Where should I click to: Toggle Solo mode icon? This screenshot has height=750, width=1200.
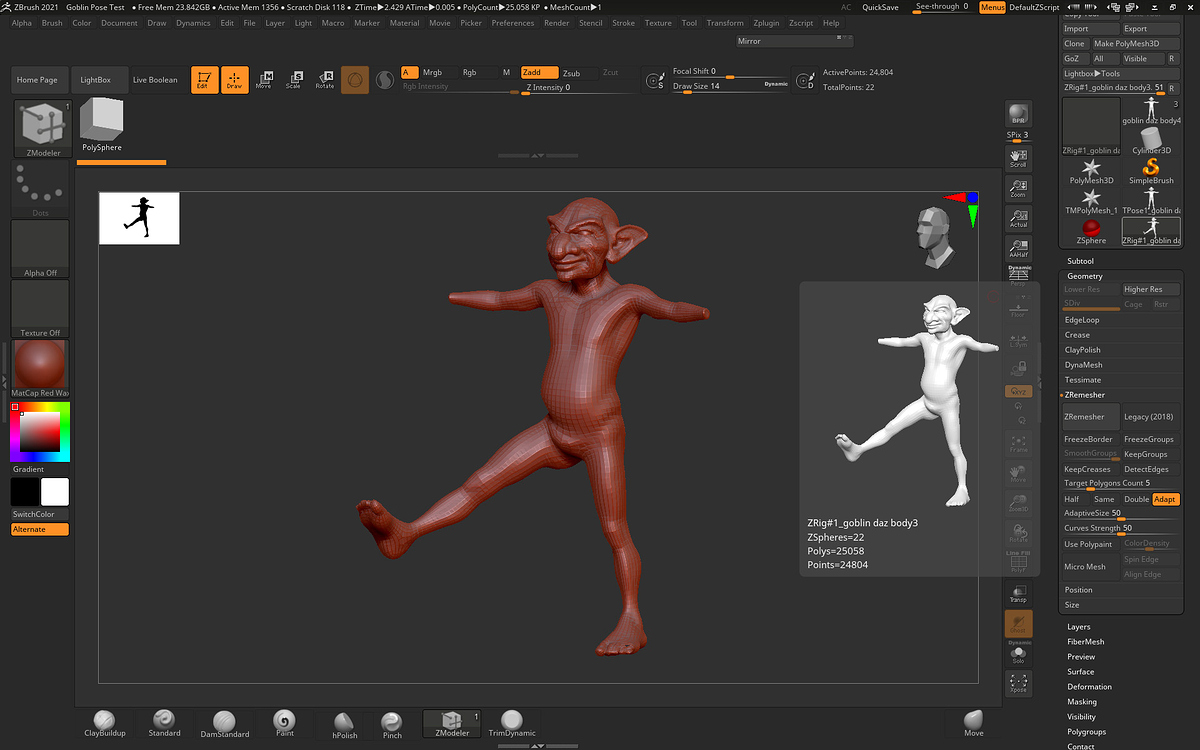point(1018,653)
